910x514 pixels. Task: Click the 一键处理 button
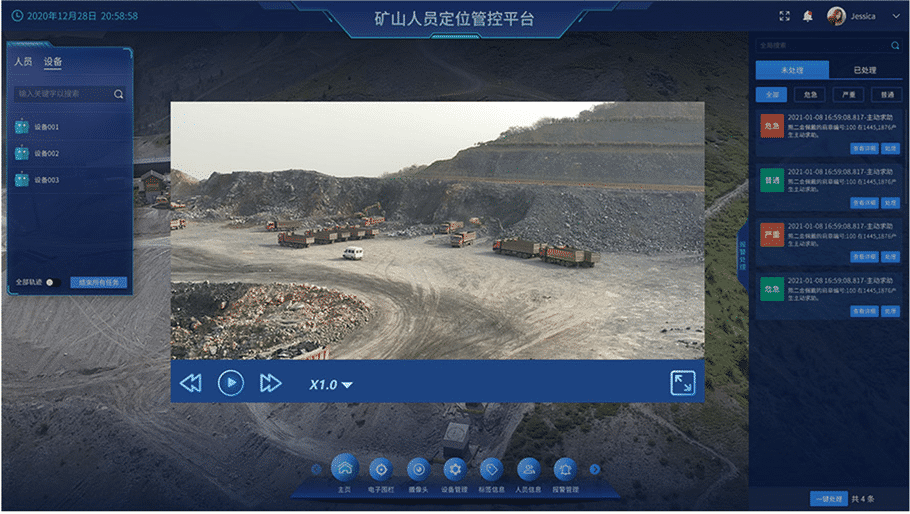(829, 499)
